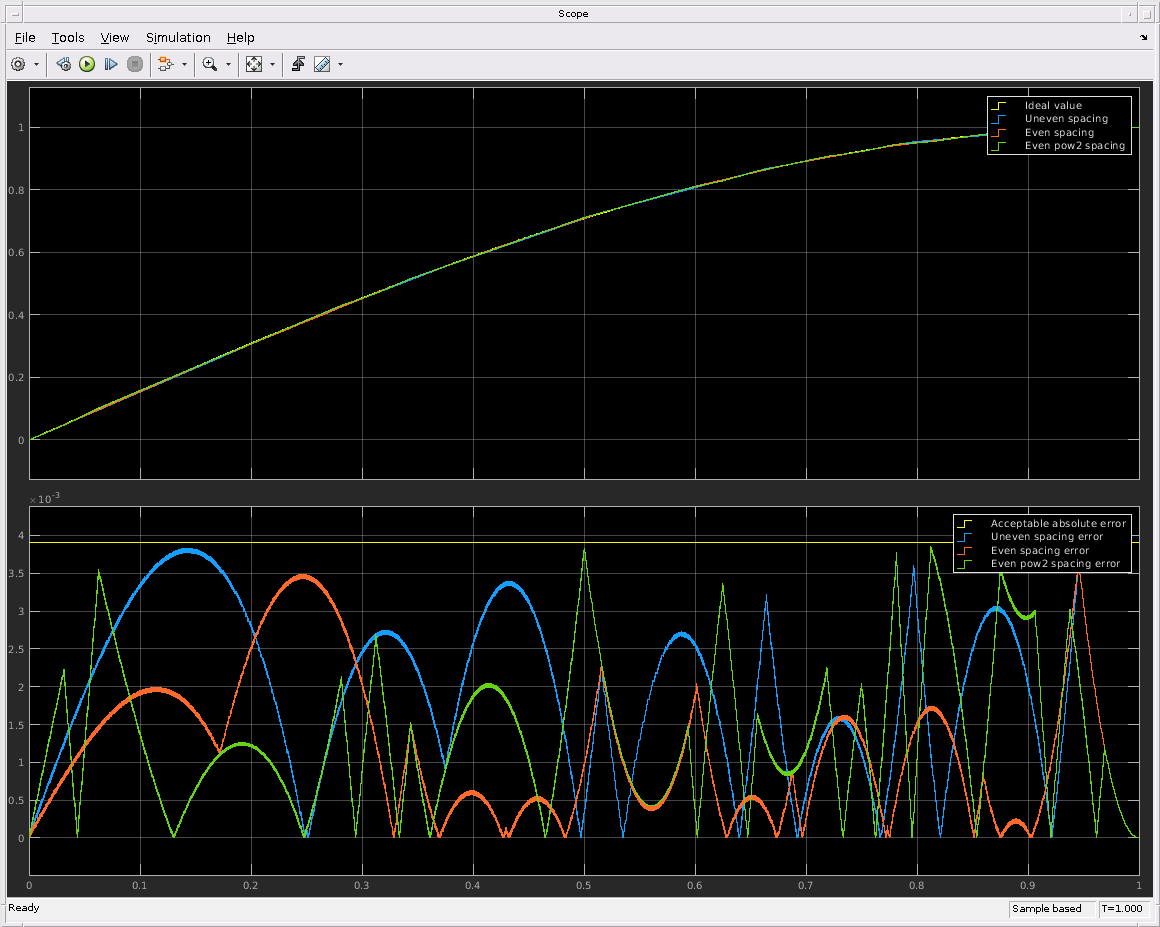Click the Highlight Simulink Block icon

(x=165, y=64)
